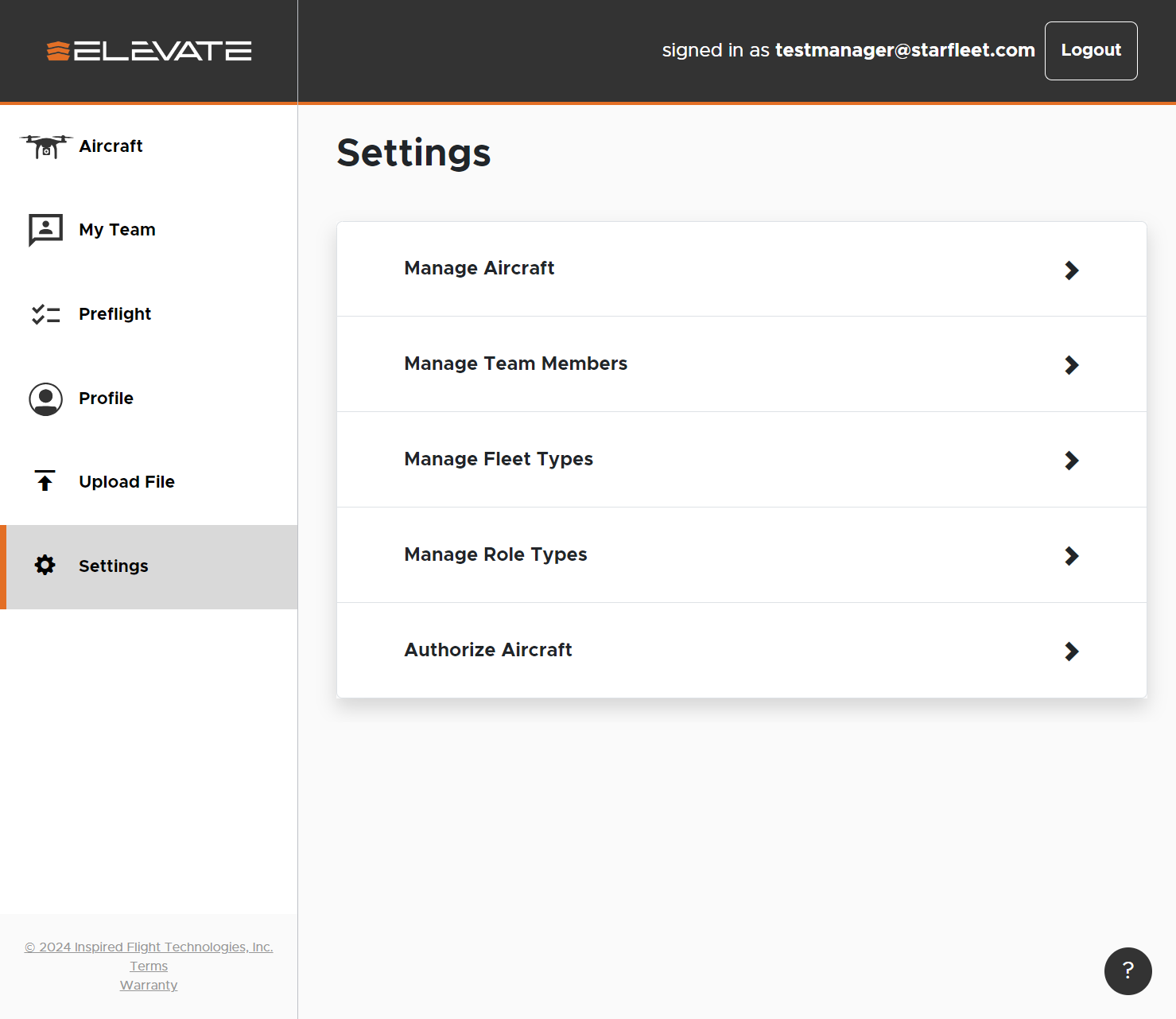Go to the Preflight section label

point(114,314)
